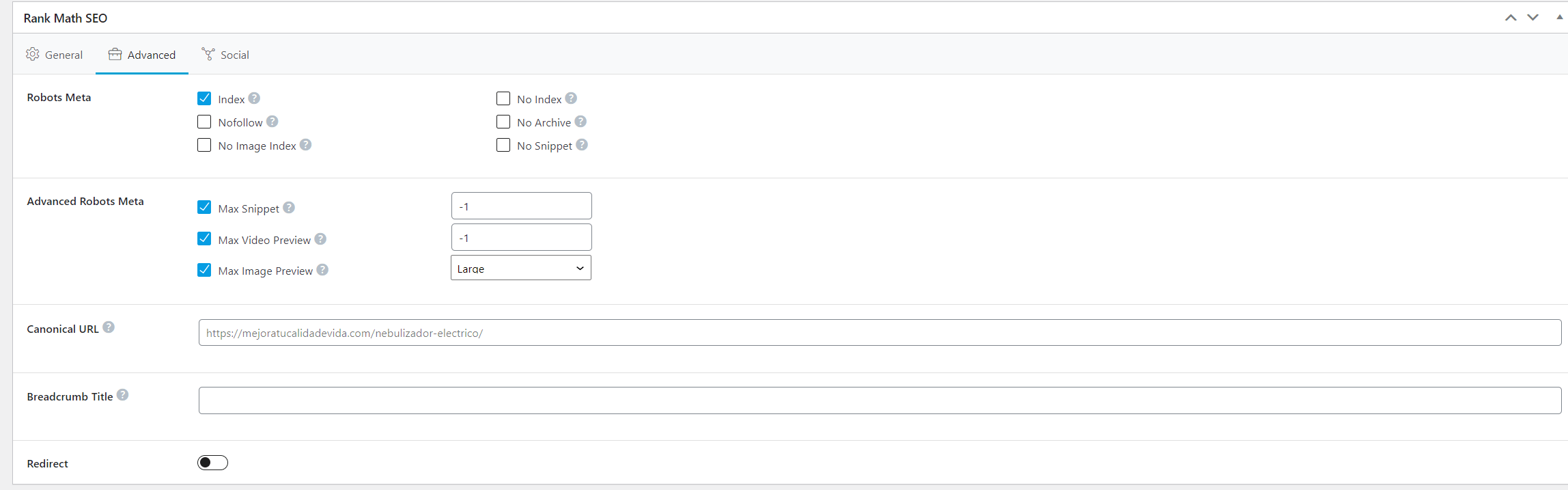Open the Max Image Preview Large dropdown
The width and height of the screenshot is (1568, 490).
point(521,268)
